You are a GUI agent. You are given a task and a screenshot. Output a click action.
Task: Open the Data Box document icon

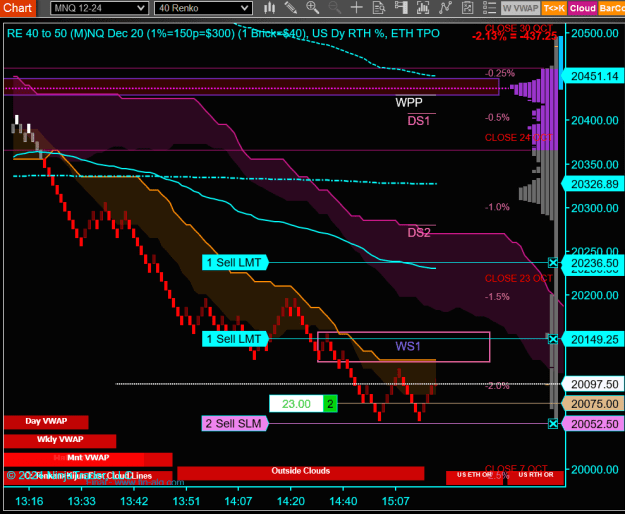379,8
